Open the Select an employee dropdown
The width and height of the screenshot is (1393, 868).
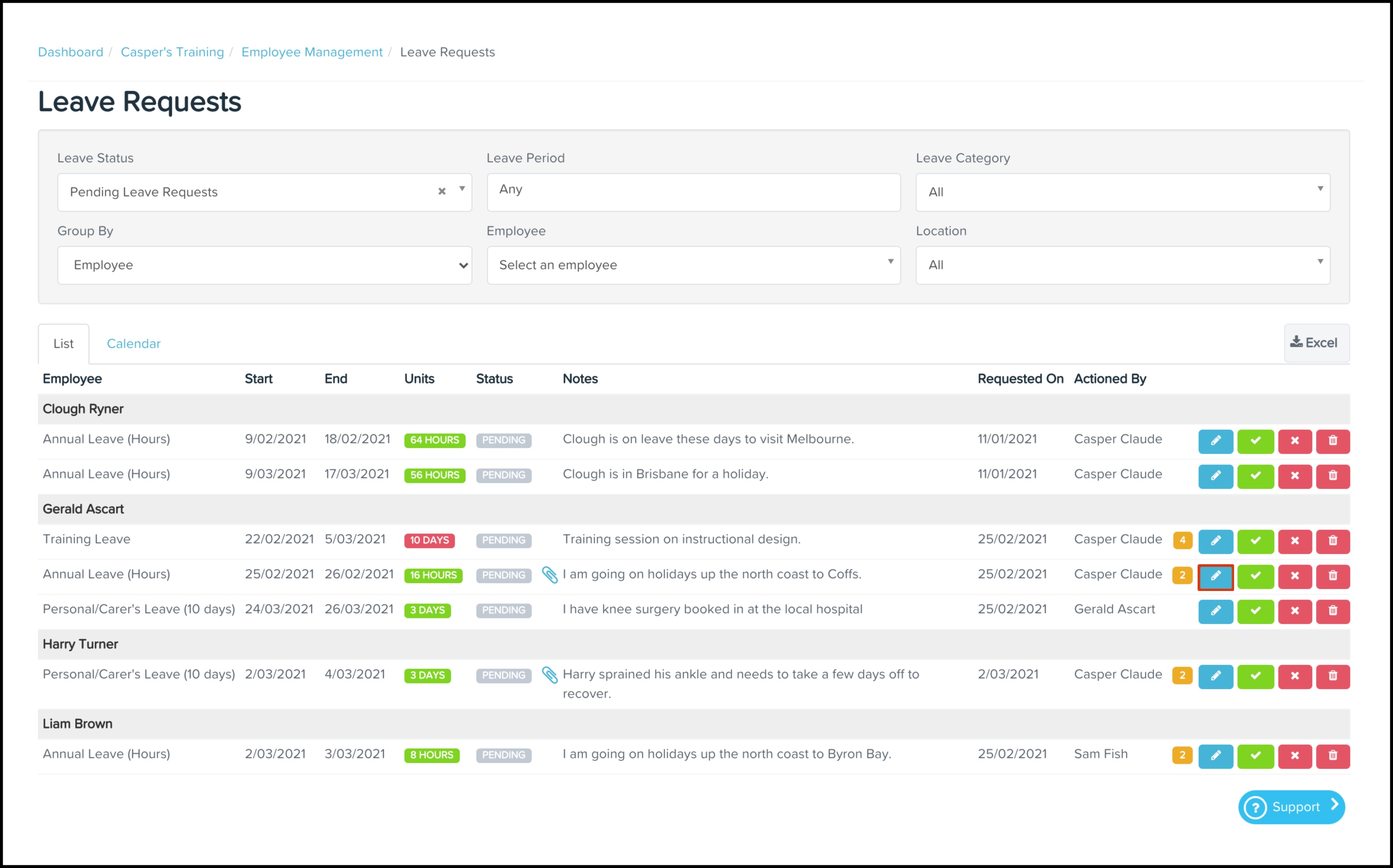point(693,265)
